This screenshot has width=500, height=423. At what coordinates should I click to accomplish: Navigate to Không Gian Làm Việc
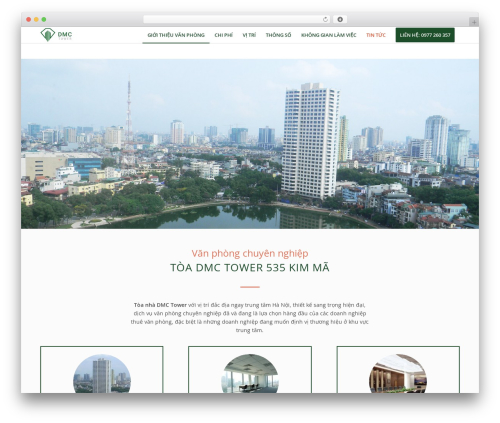coord(329,35)
